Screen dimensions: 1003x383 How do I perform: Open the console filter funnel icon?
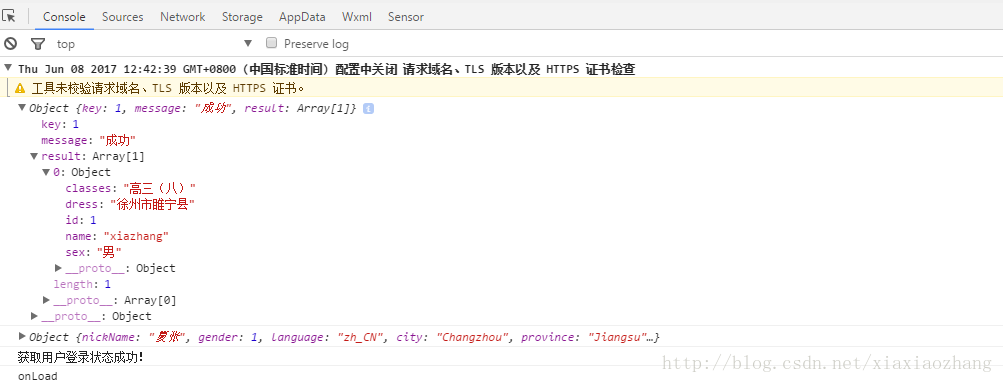tap(38, 44)
